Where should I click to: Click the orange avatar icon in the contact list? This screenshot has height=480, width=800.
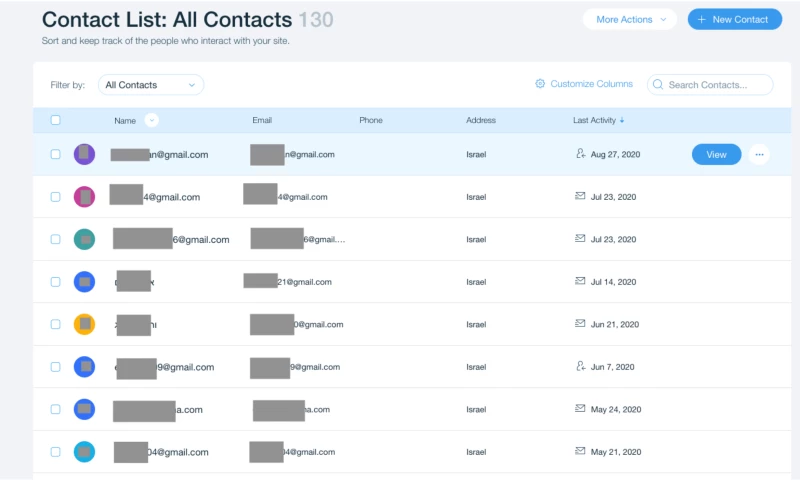pos(85,324)
